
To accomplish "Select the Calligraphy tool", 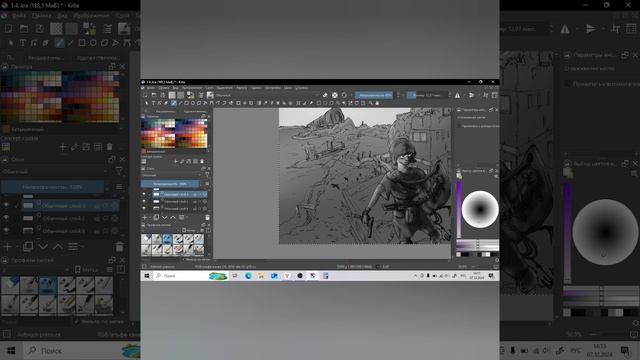I will pyautogui.click(x=166, y=103).
